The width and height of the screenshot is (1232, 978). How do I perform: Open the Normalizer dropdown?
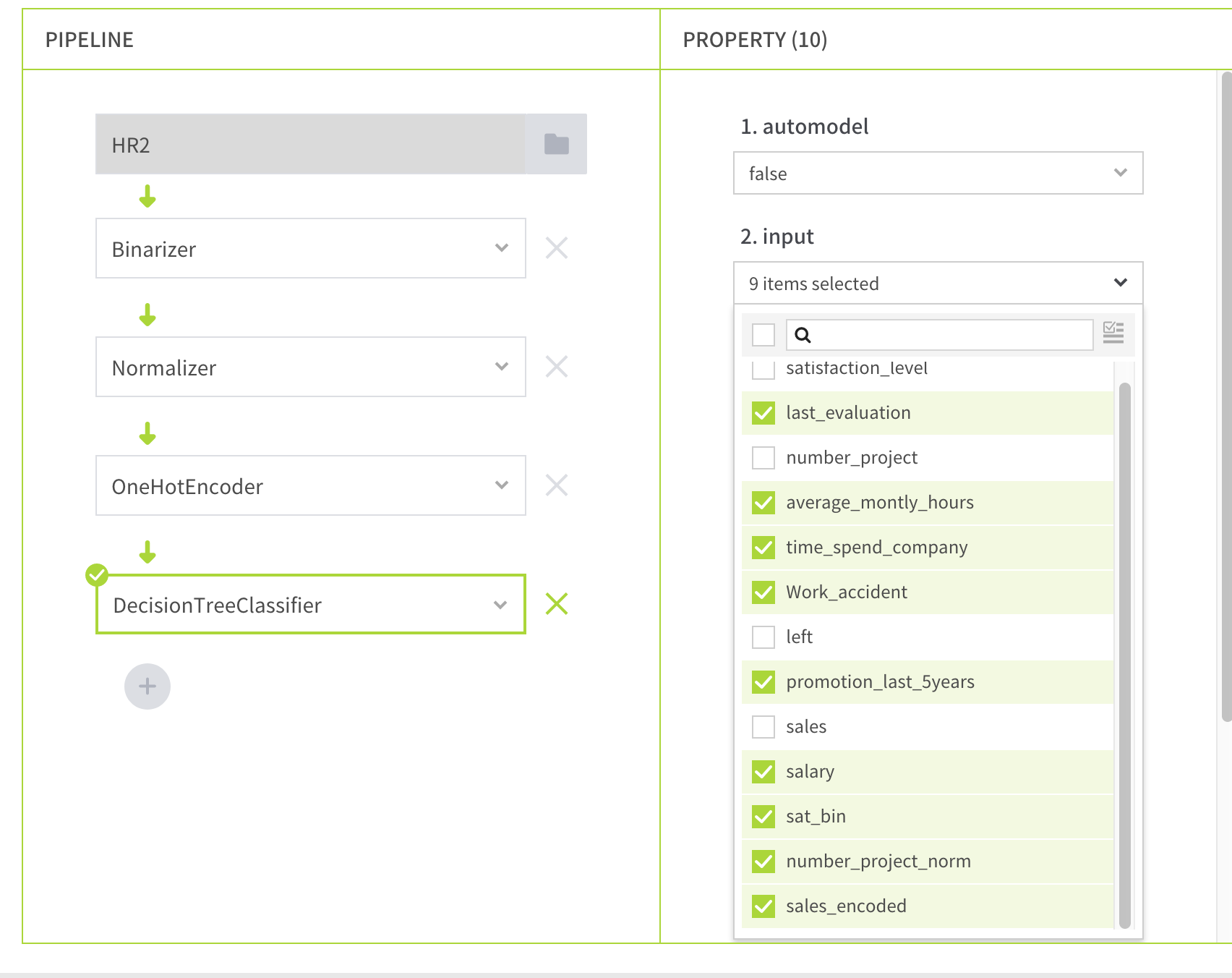[311, 367]
